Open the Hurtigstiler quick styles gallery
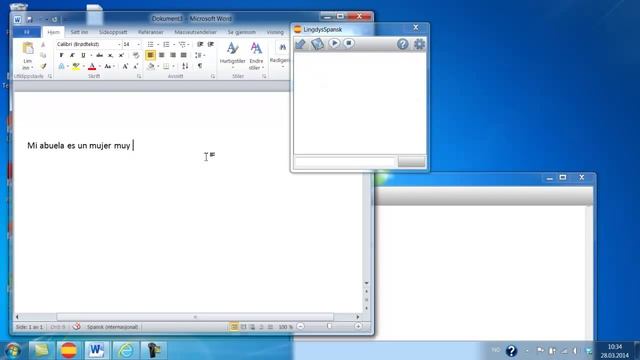The height and width of the screenshot is (360, 640). [233, 55]
